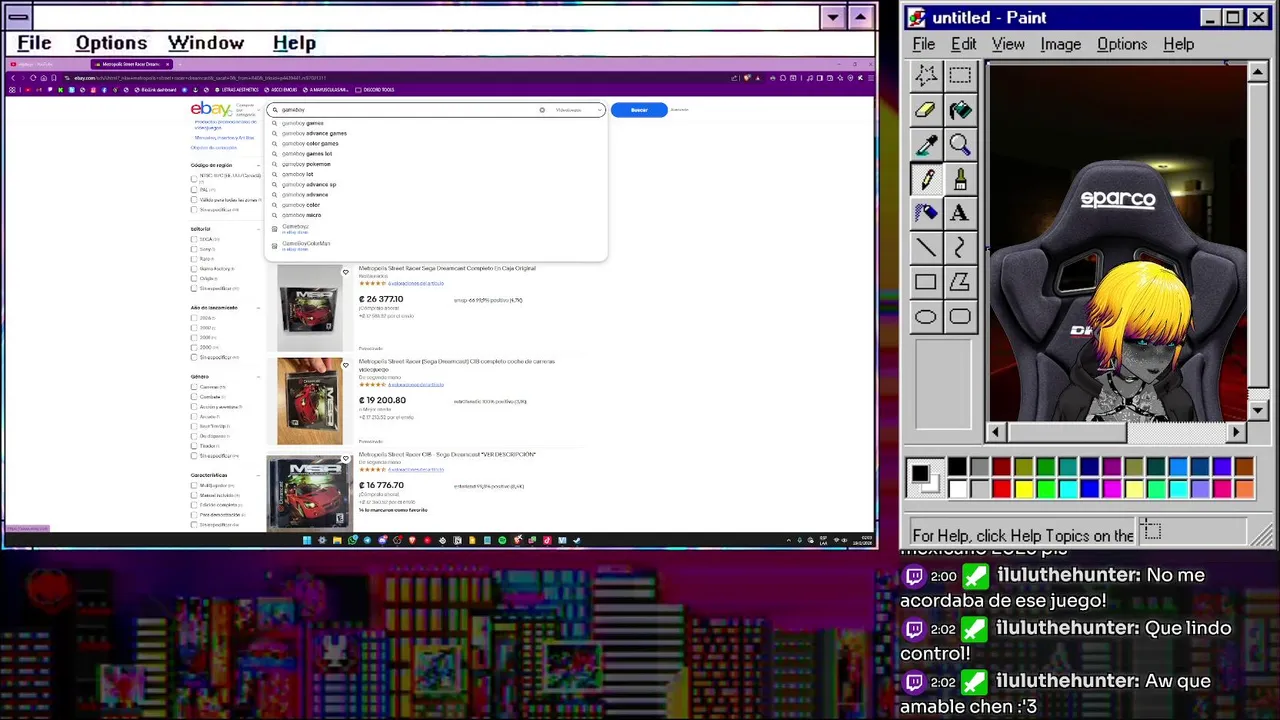Open the LETRAS AESTHETICS bookmark
Viewport: 1280px width, 720px height.
pyautogui.click(x=235, y=90)
